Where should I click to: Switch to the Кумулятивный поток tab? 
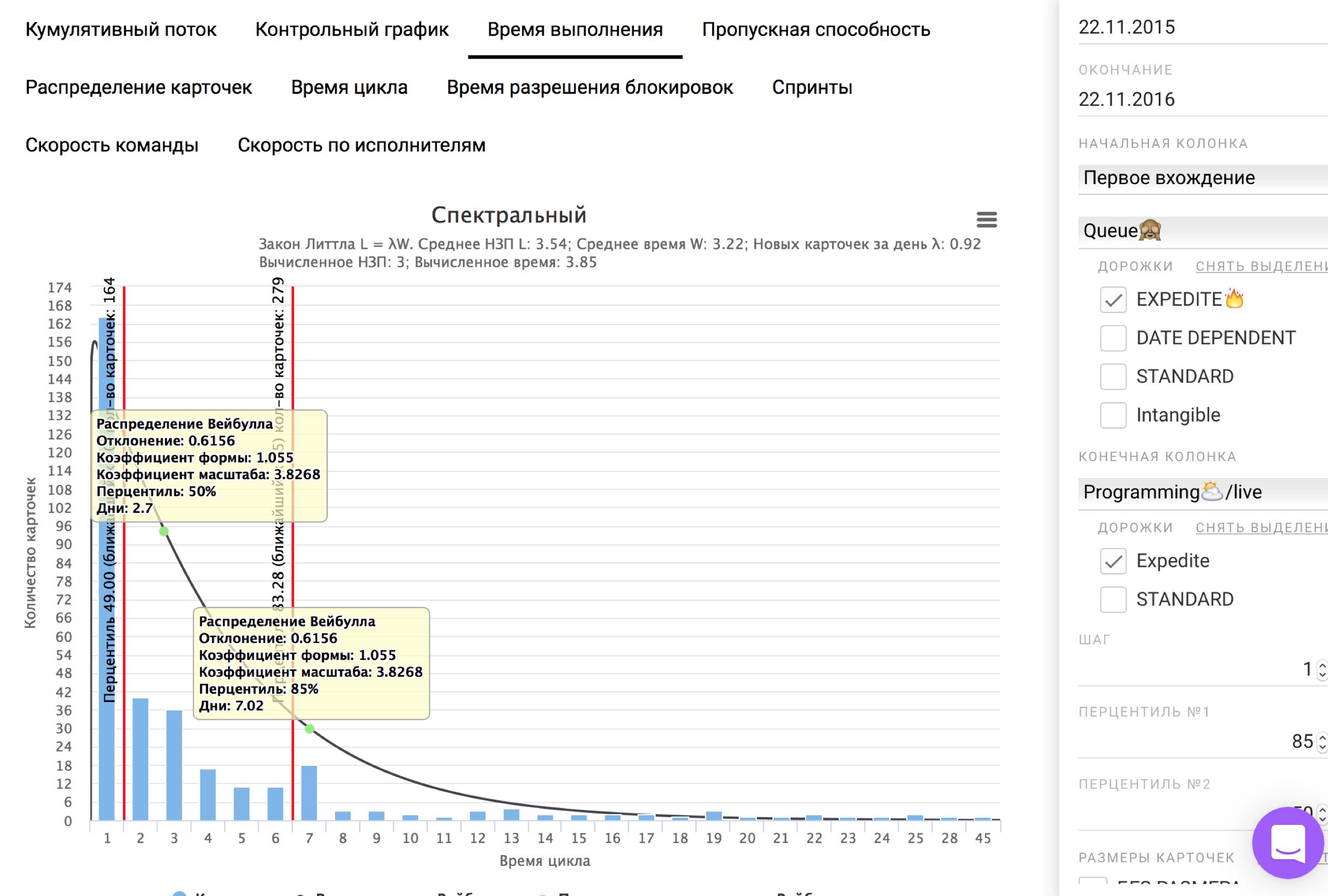[x=120, y=30]
